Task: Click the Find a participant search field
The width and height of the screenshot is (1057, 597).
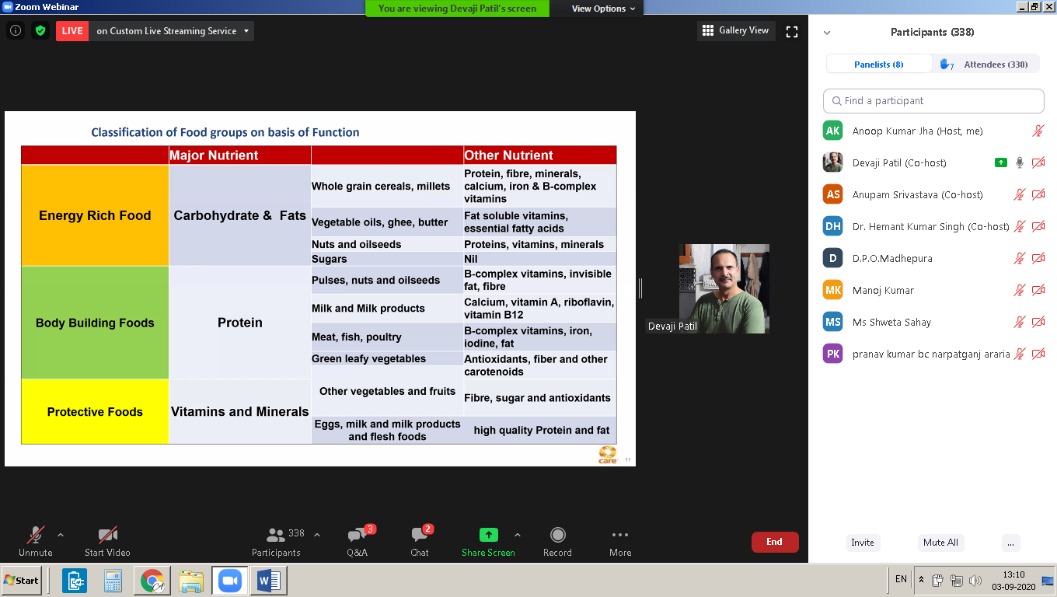Action: [934, 101]
